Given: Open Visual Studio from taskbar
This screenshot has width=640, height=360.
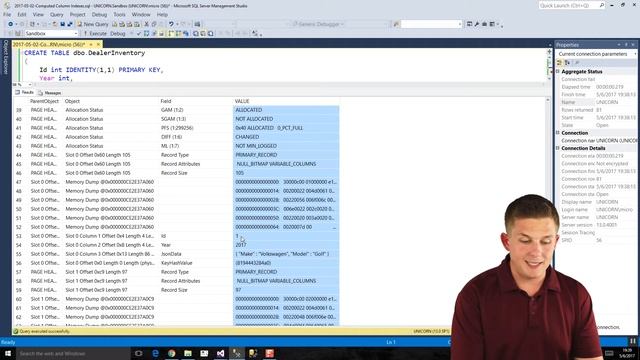Looking at the screenshot, I should (x=220, y=353).
